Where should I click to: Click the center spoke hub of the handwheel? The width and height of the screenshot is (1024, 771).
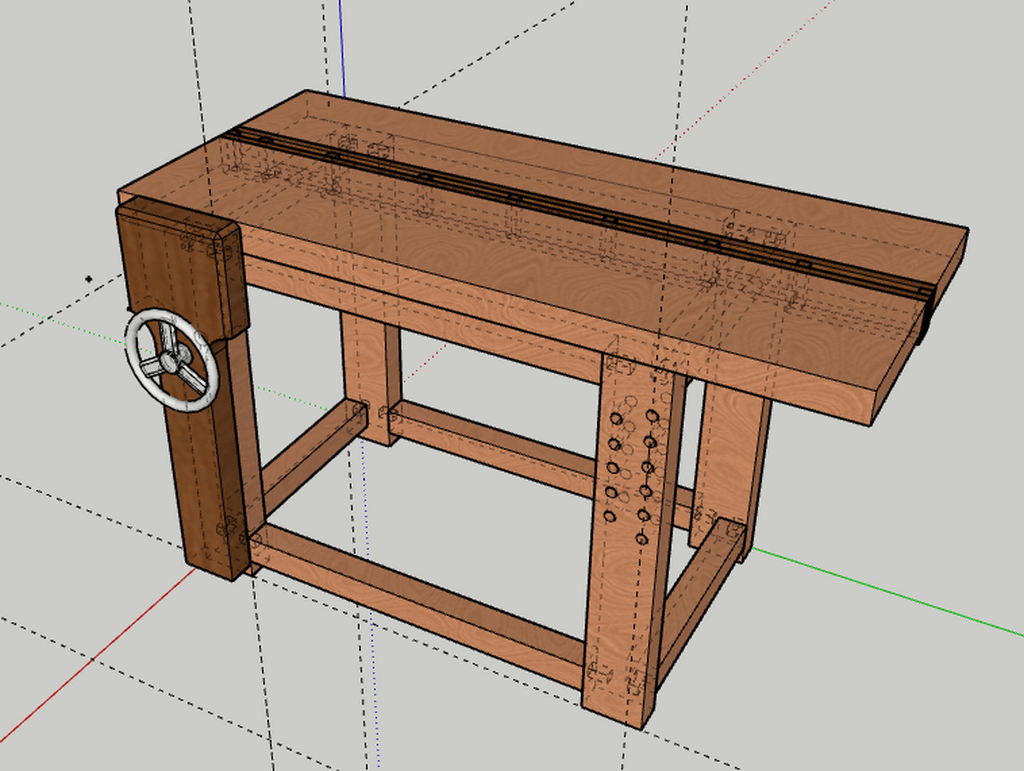(x=173, y=358)
